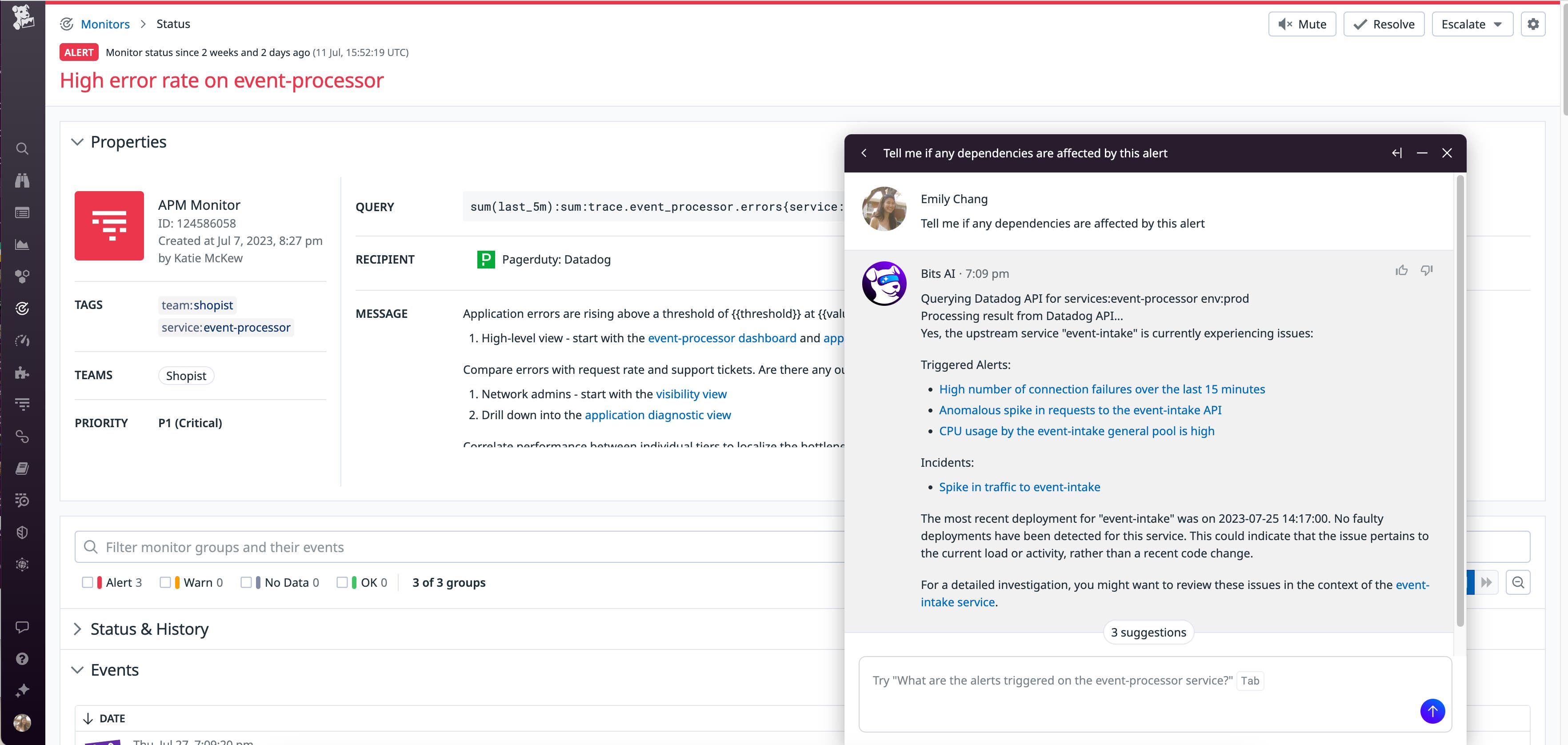Click the filter monitor groups search field
This screenshot has height=745, width=1568.
tap(365, 547)
